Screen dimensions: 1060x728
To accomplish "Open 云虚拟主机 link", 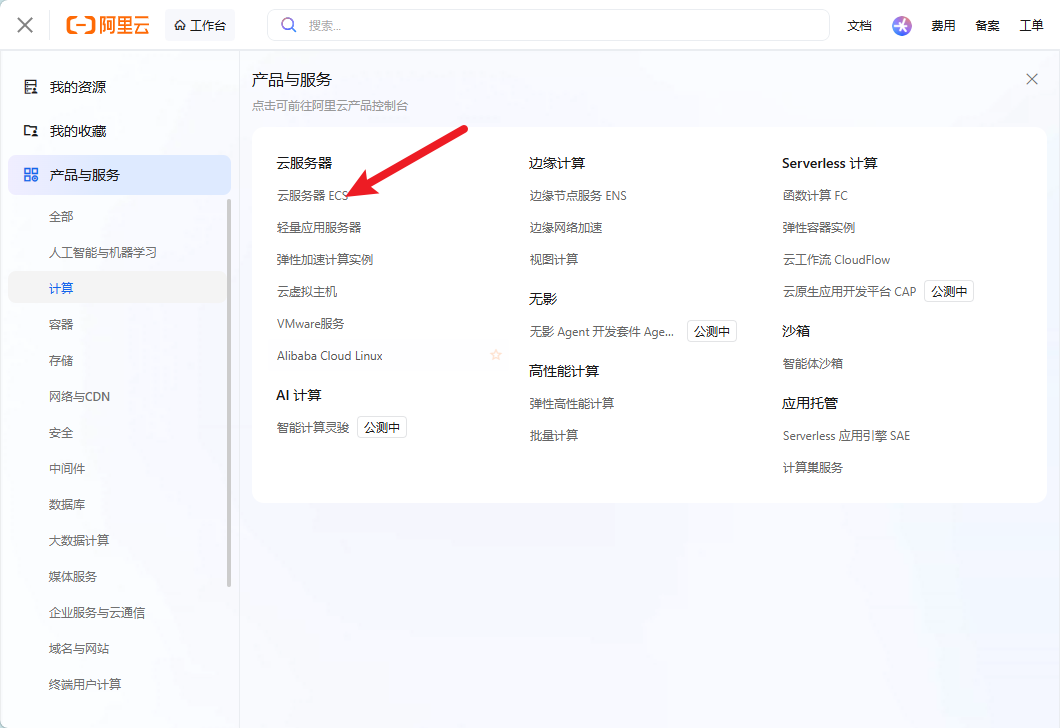I will click(x=307, y=291).
